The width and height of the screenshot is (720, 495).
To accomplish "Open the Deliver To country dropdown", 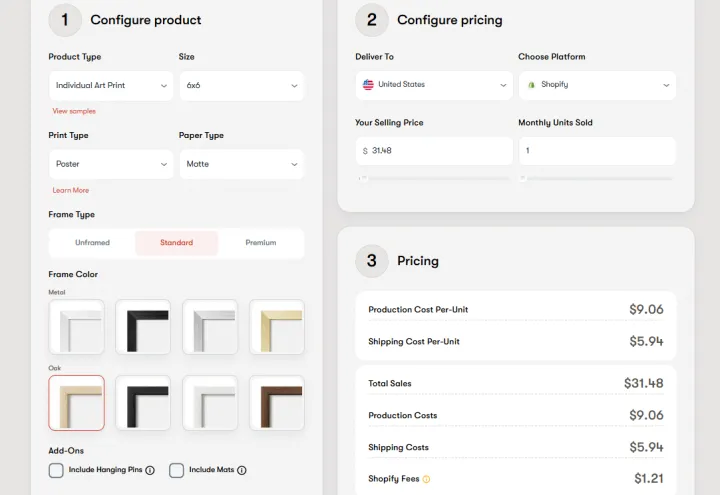I will click(434, 85).
